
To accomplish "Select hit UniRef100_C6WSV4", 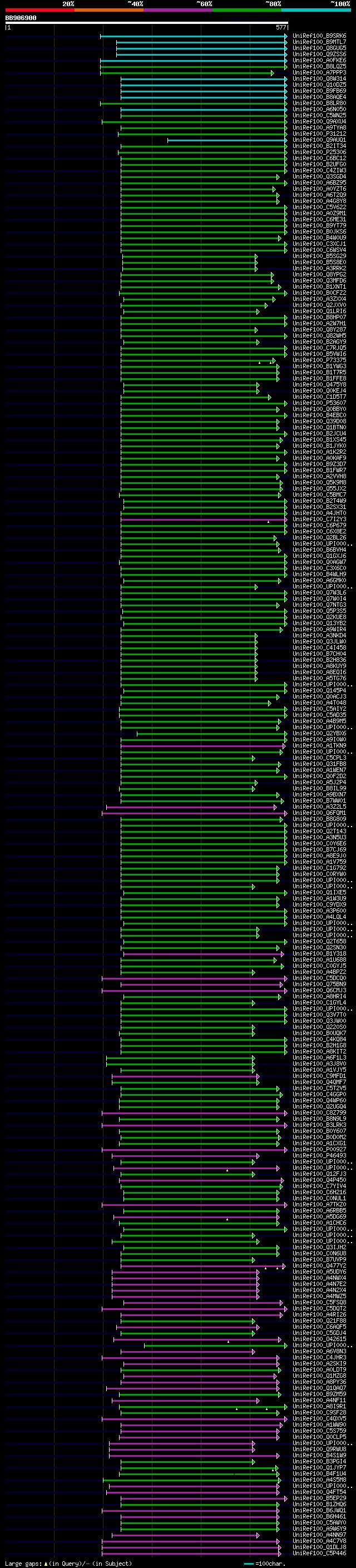I will [319, 250].
